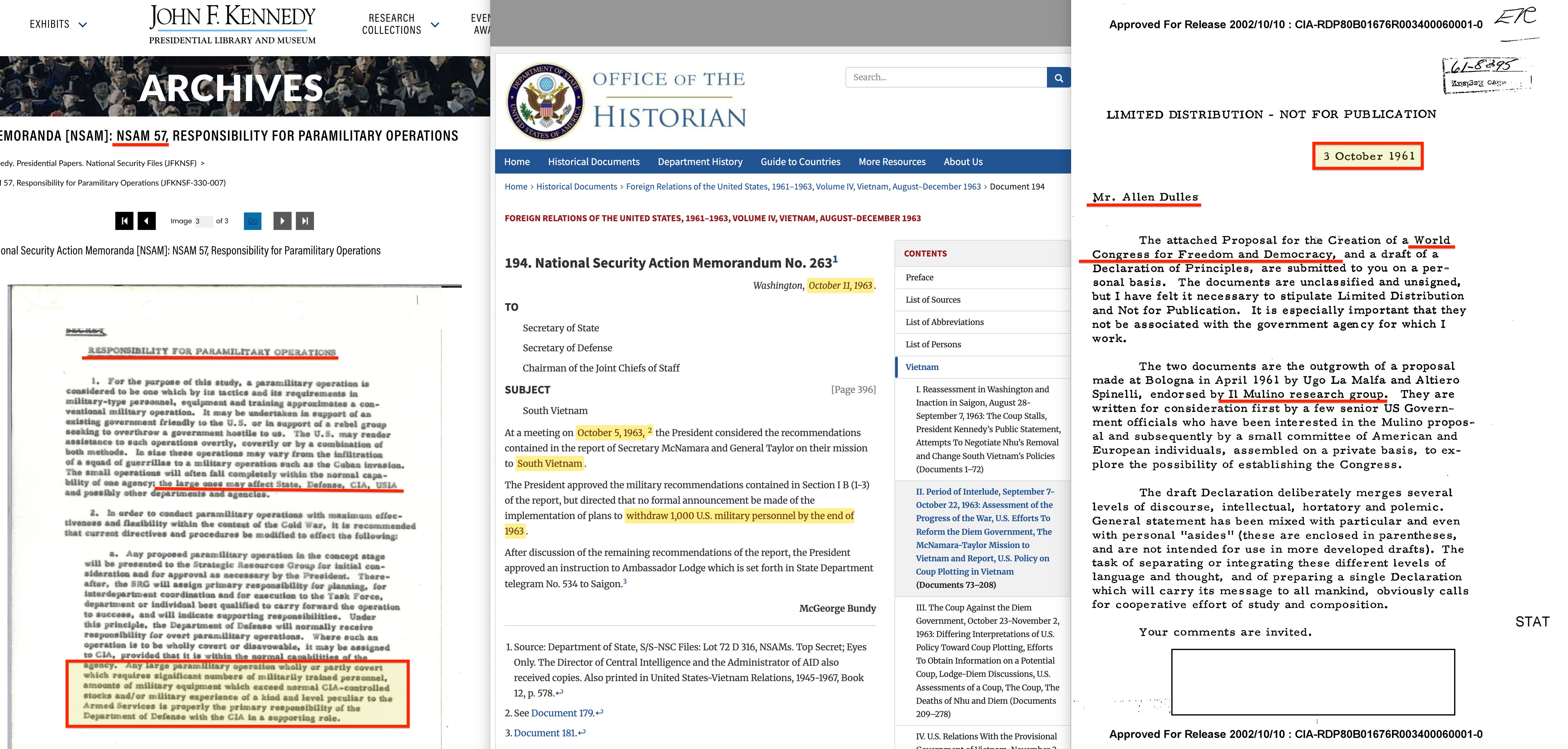The height and width of the screenshot is (749, 1568).
Task: Go to the first image in the viewer
Action: pos(124,220)
